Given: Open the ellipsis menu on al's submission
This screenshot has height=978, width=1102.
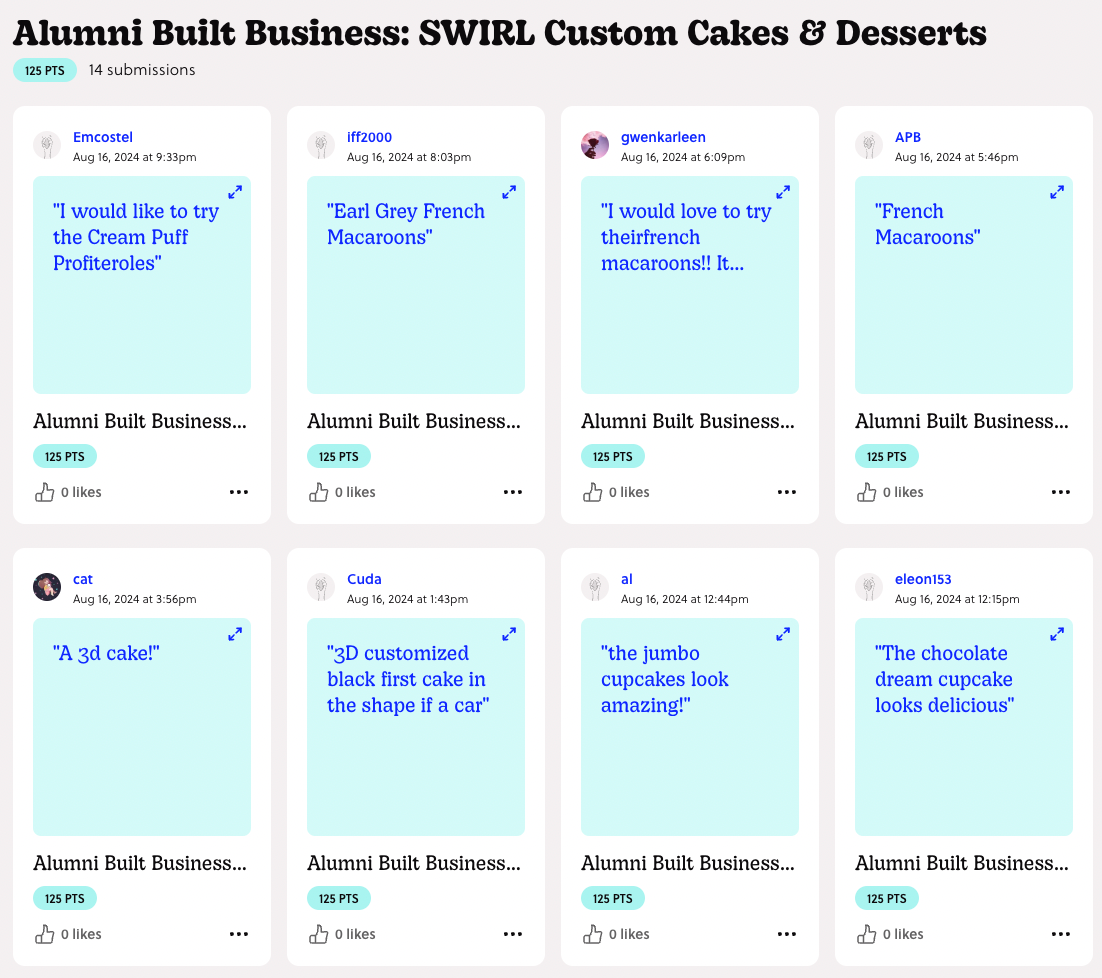Looking at the screenshot, I should pyautogui.click(x=787, y=933).
